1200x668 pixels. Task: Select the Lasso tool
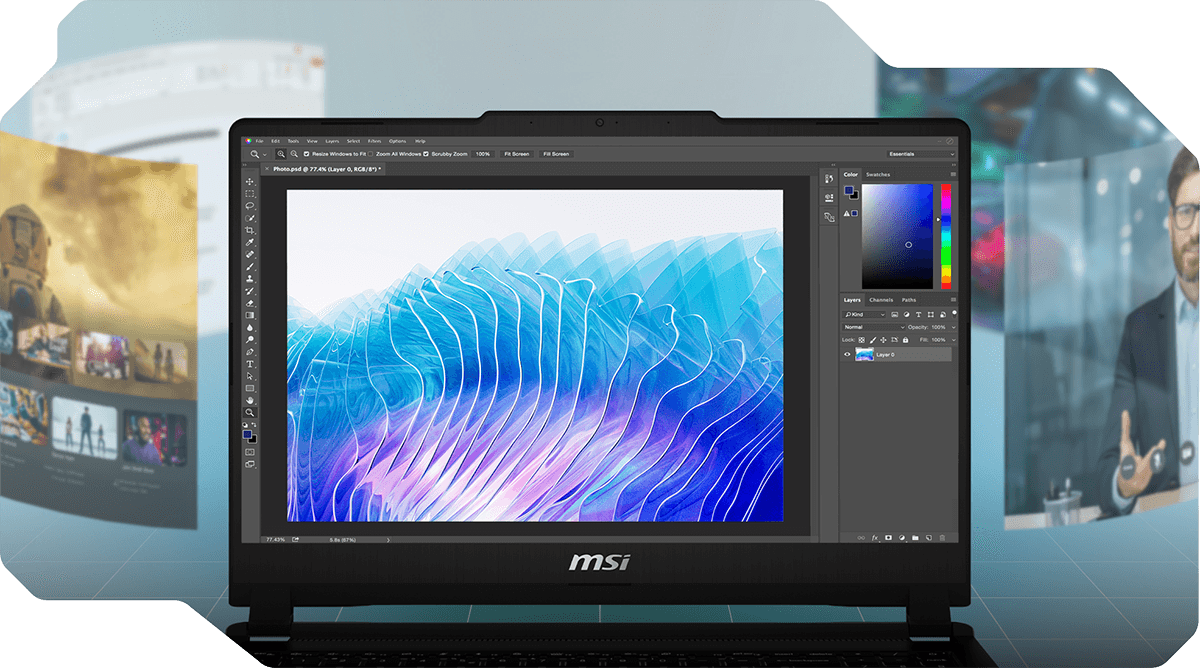pos(250,205)
